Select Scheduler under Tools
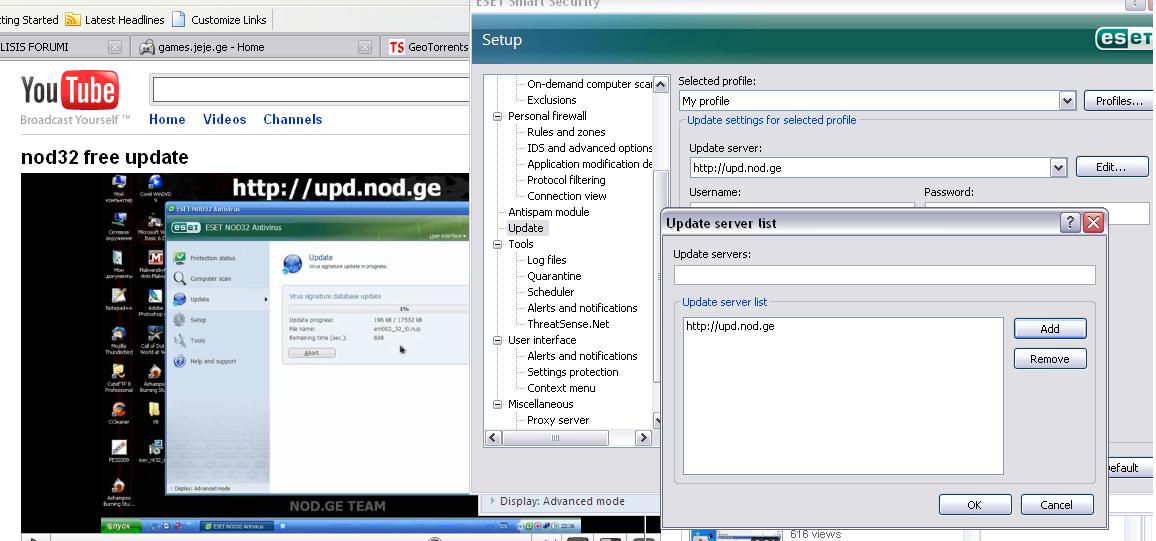Screen dimensions: 1156x541 (551, 293)
